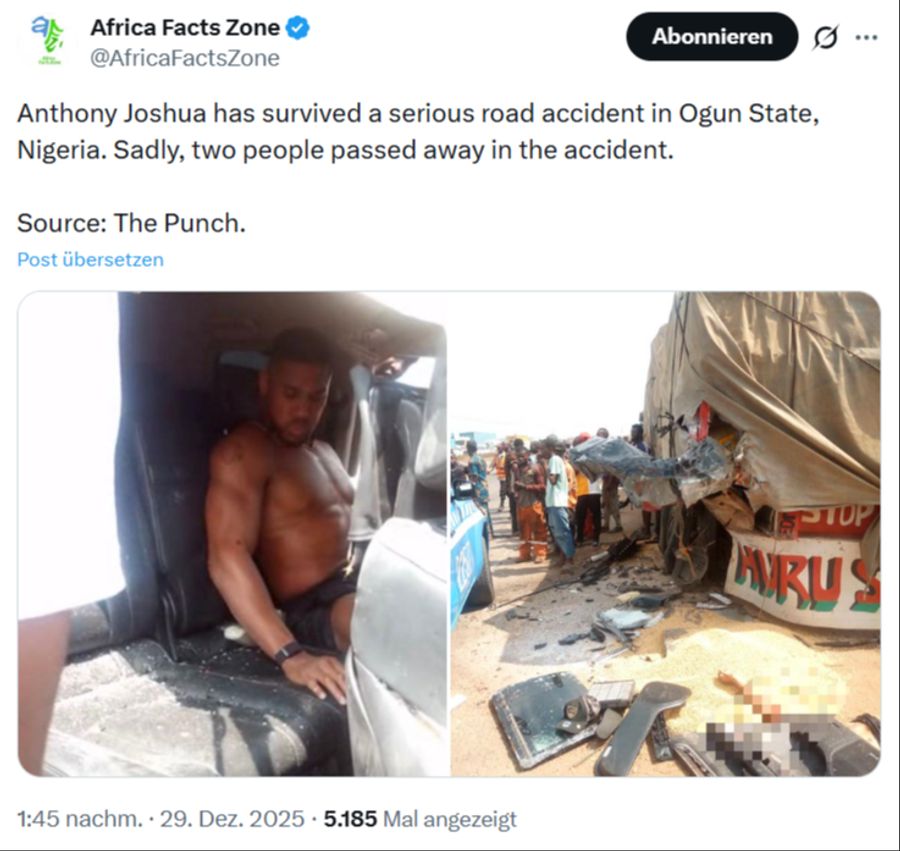
Task: Open the three-dot more options menu
Action: (x=866, y=37)
